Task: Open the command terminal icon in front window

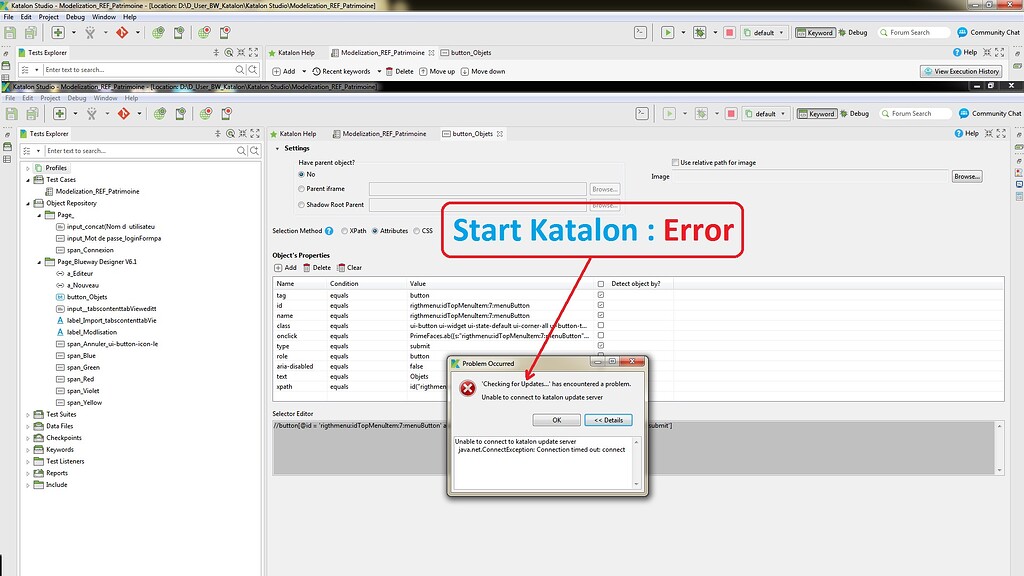Action: tap(642, 114)
